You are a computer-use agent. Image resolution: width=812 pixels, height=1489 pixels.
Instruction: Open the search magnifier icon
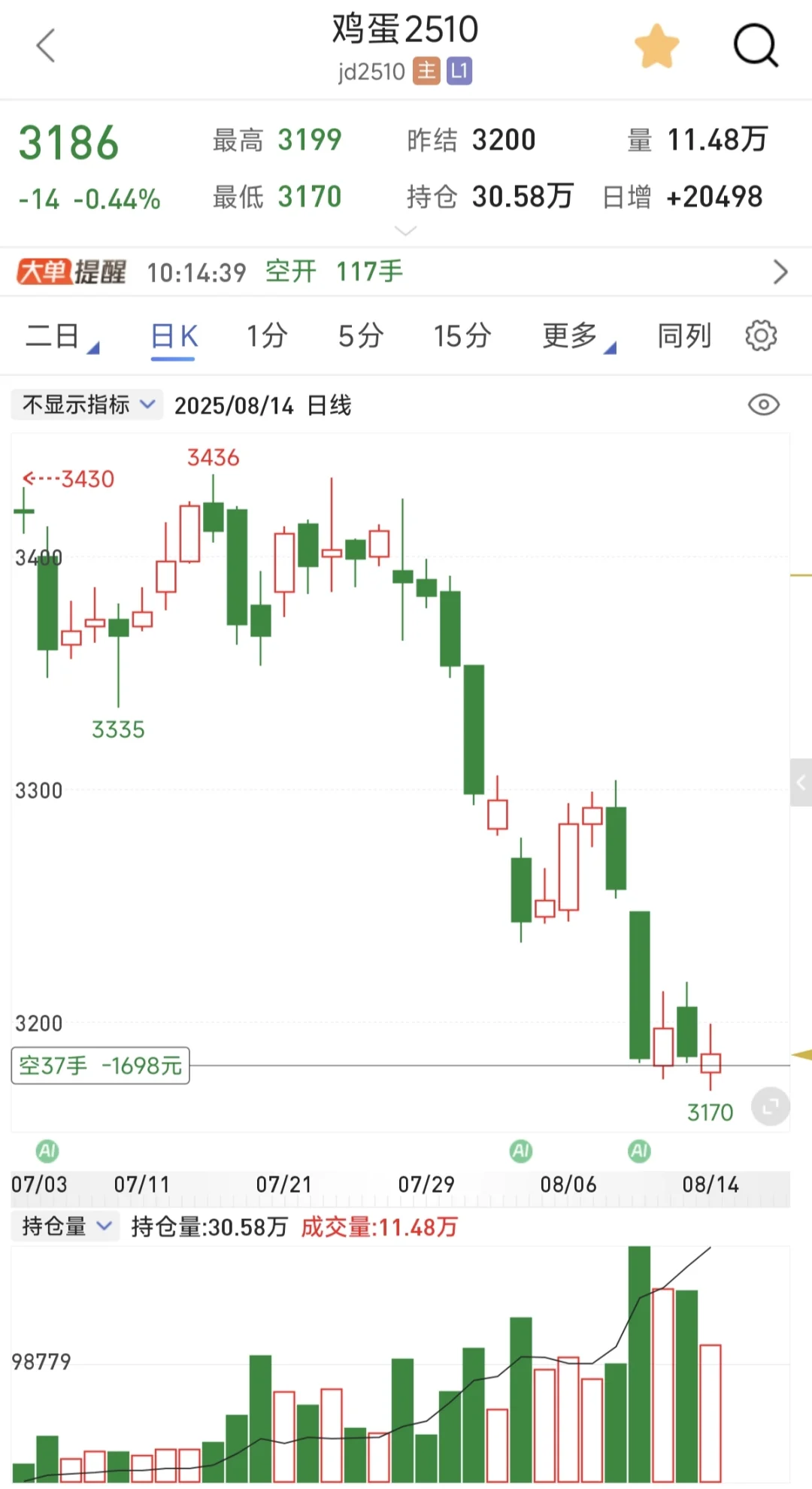[x=756, y=46]
